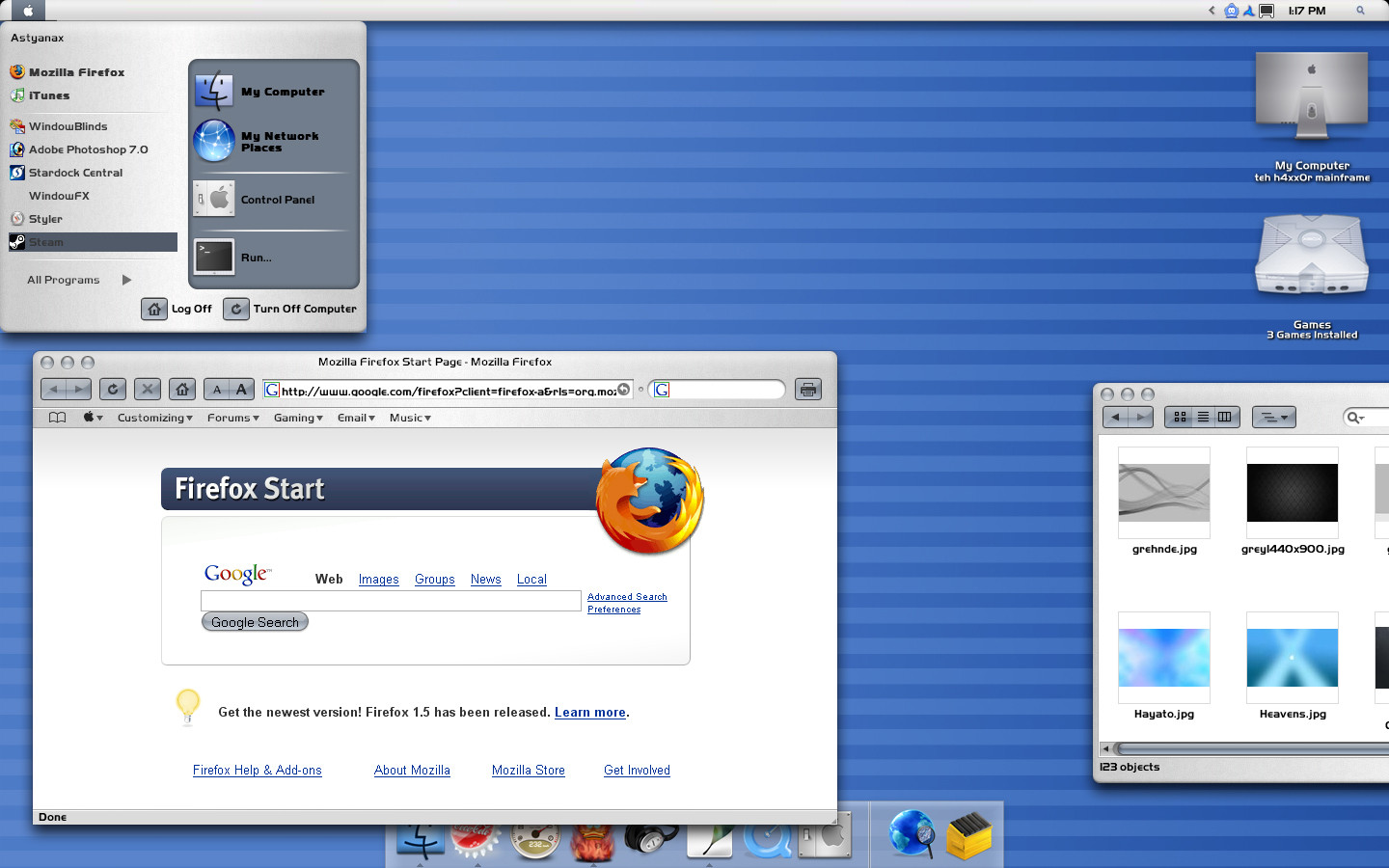The width and height of the screenshot is (1389, 868).
Task: Switch file browser to icon view
Action: (x=1180, y=417)
